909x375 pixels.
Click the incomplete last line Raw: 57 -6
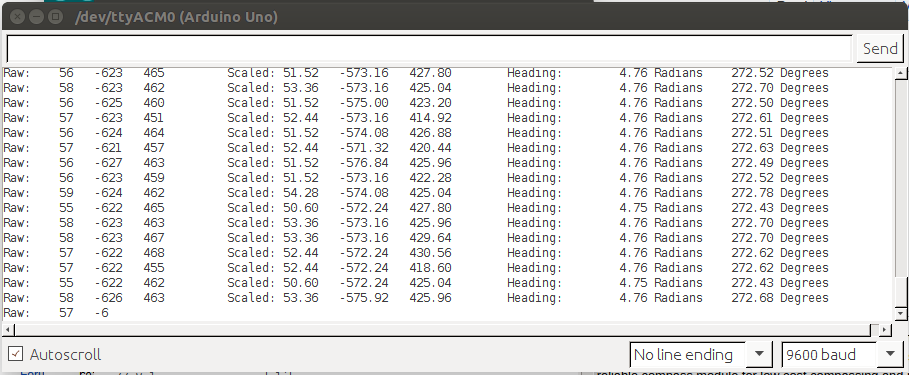(x=56, y=313)
